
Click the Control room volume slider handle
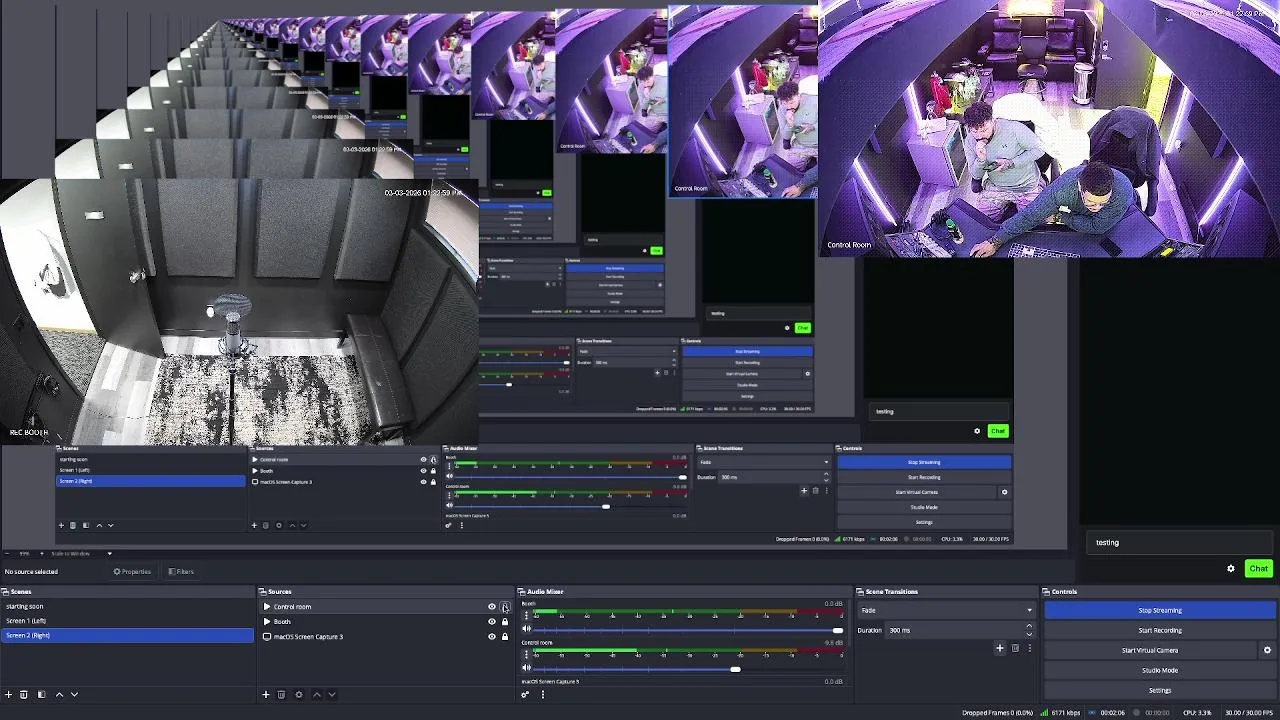point(735,669)
